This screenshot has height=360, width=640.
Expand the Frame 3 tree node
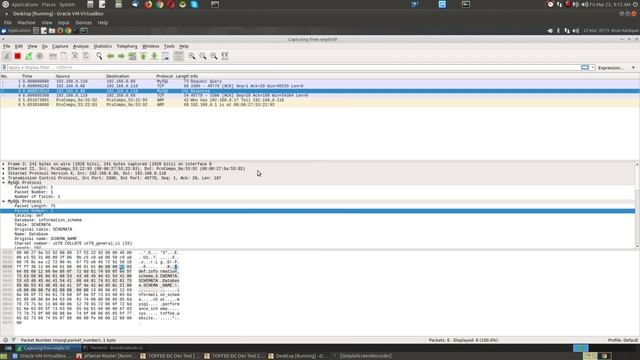(x=4, y=164)
